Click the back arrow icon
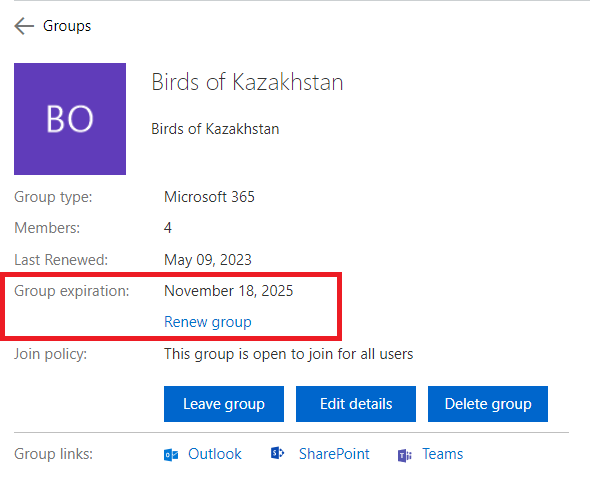Viewport: 590px width, 501px height. click(24, 26)
